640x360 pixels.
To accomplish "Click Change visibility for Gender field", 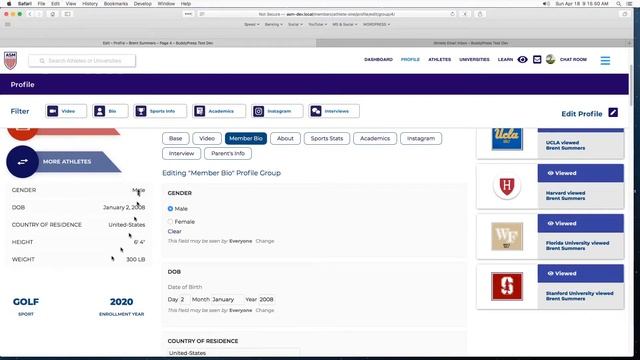I will click(264, 241).
